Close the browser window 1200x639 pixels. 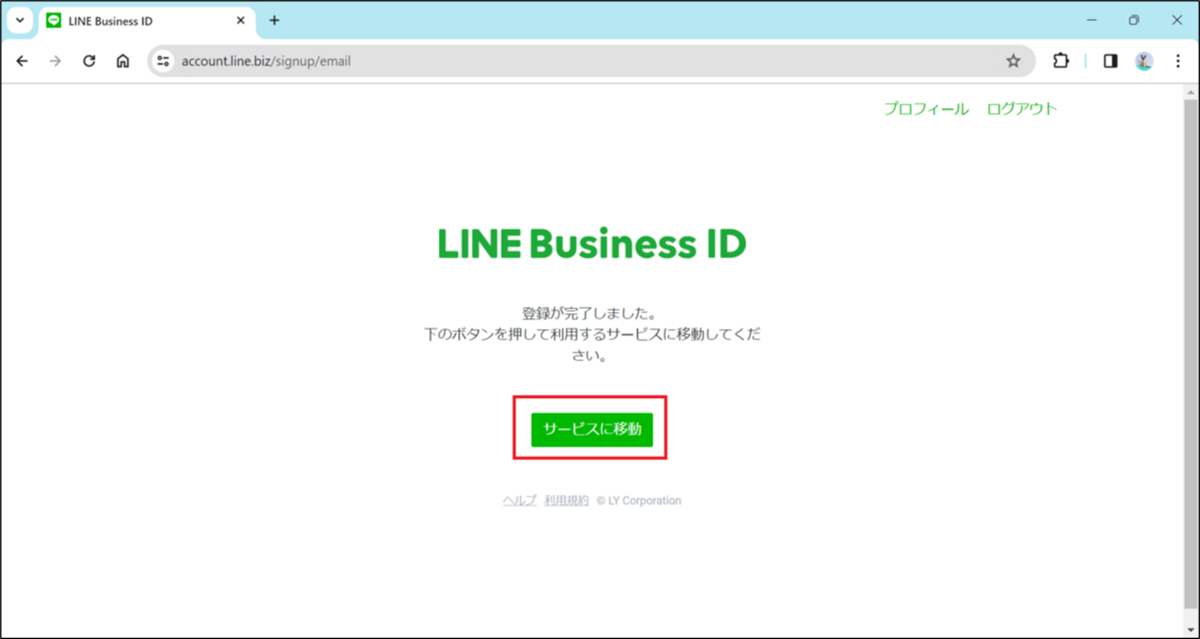coord(1177,20)
